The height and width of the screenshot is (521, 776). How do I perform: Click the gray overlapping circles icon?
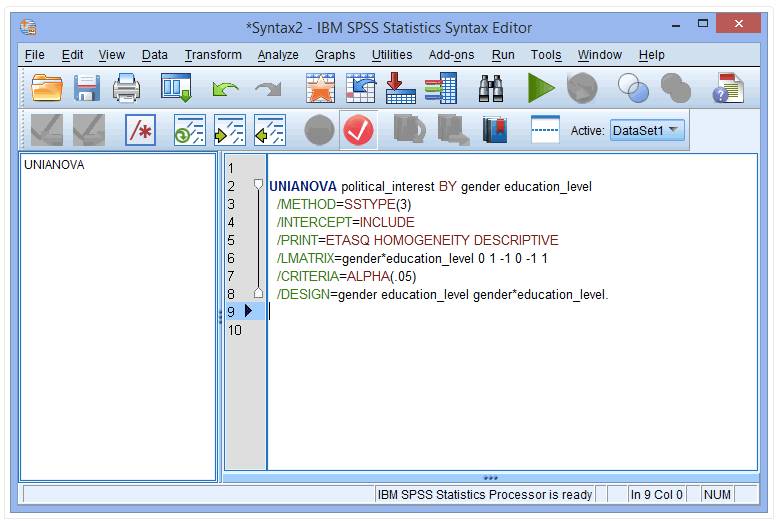[x=676, y=88]
